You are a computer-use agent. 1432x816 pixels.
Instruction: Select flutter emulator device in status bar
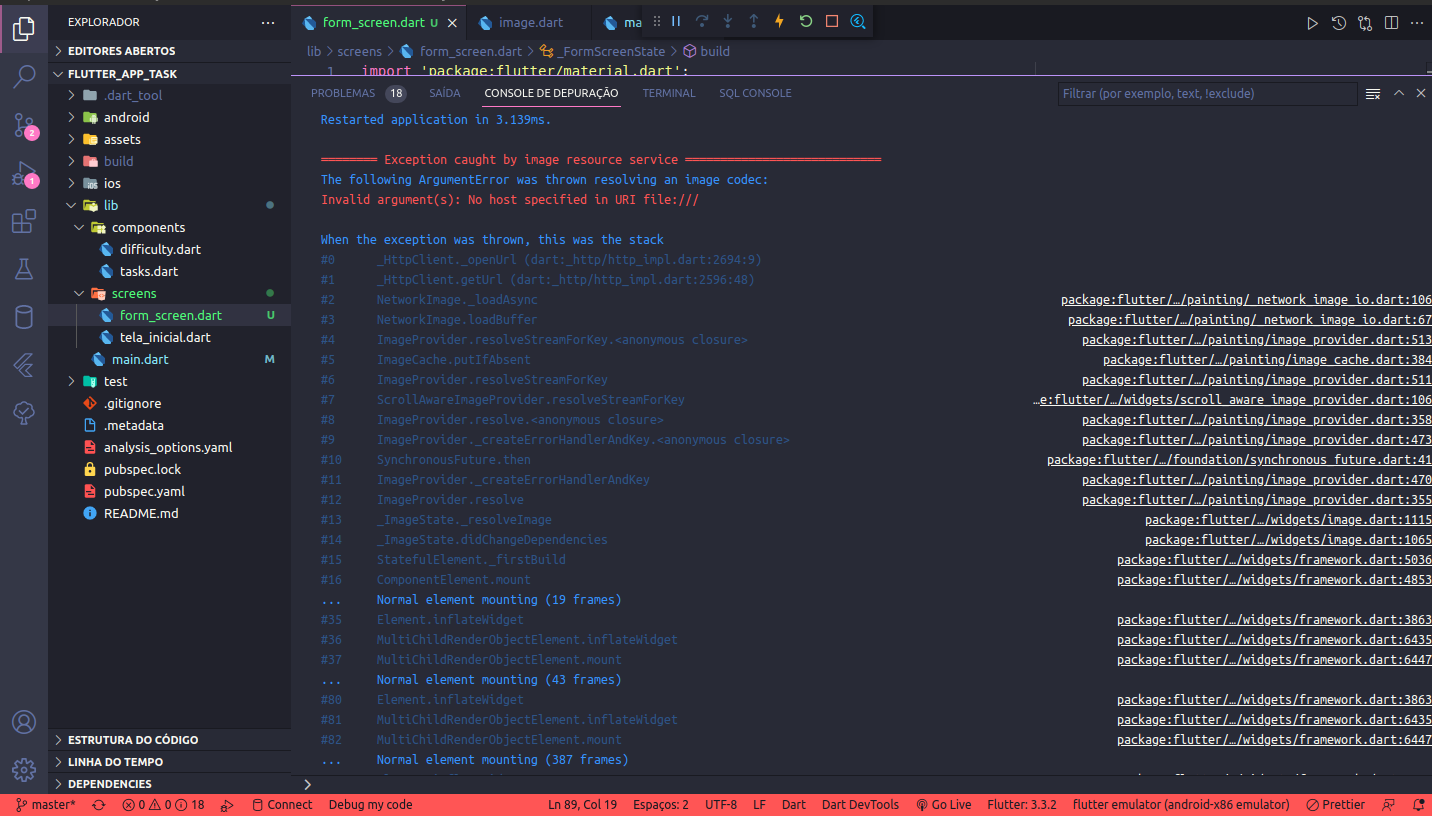click(1181, 805)
